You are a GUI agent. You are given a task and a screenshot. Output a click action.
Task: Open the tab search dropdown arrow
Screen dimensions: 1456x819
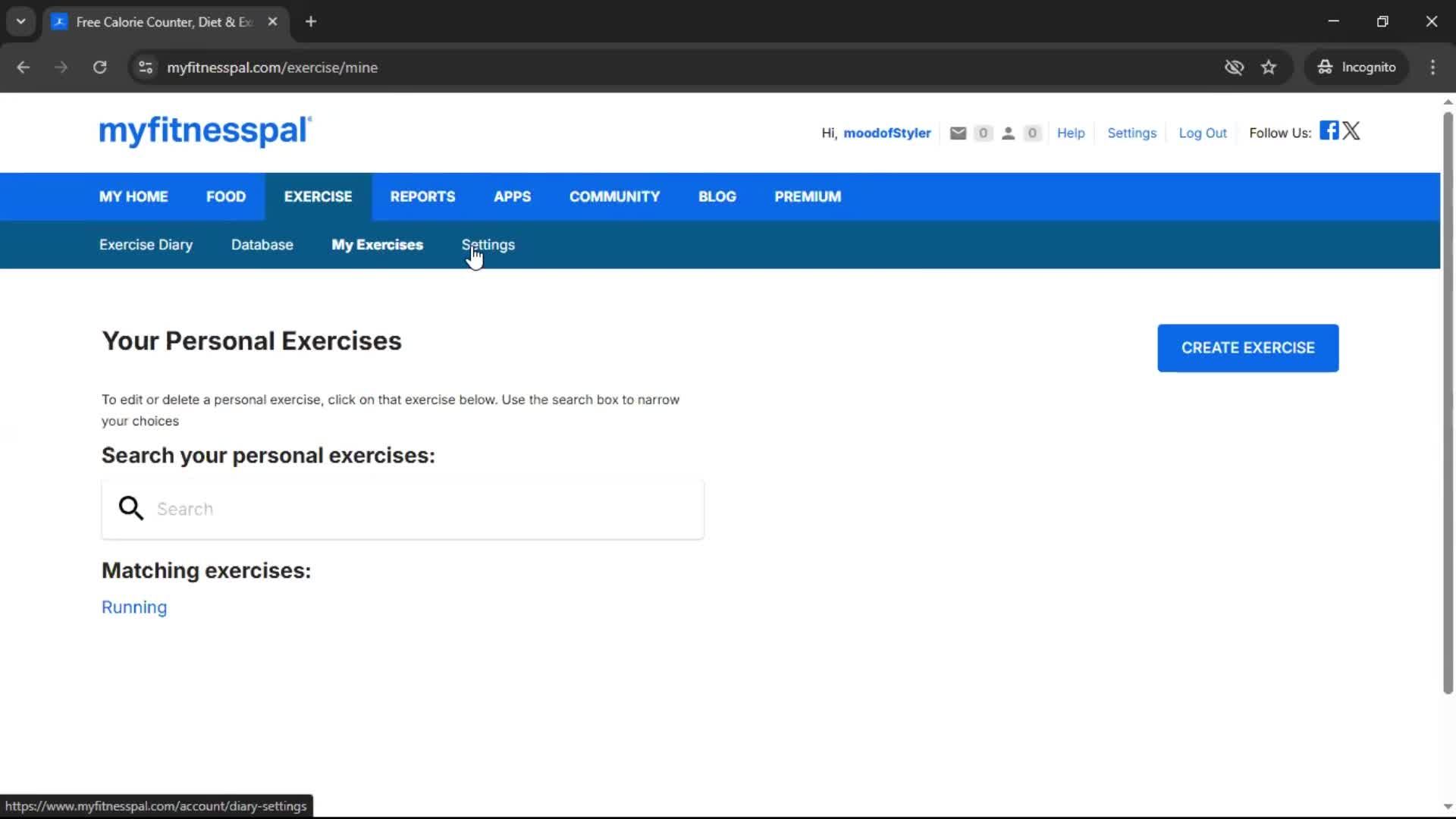[20, 22]
